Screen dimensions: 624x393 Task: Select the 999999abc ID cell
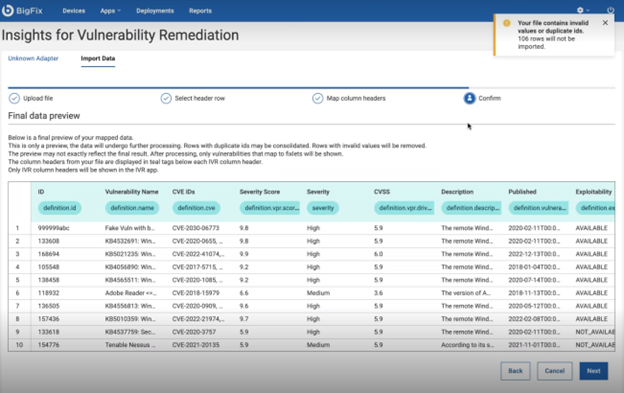(53, 228)
